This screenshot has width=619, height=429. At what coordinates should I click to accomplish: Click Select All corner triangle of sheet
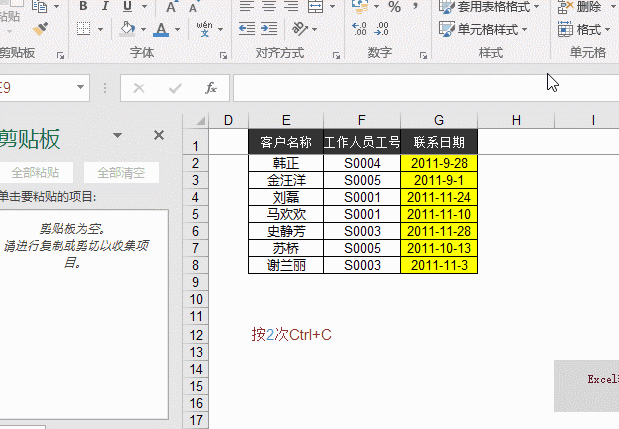(201, 120)
